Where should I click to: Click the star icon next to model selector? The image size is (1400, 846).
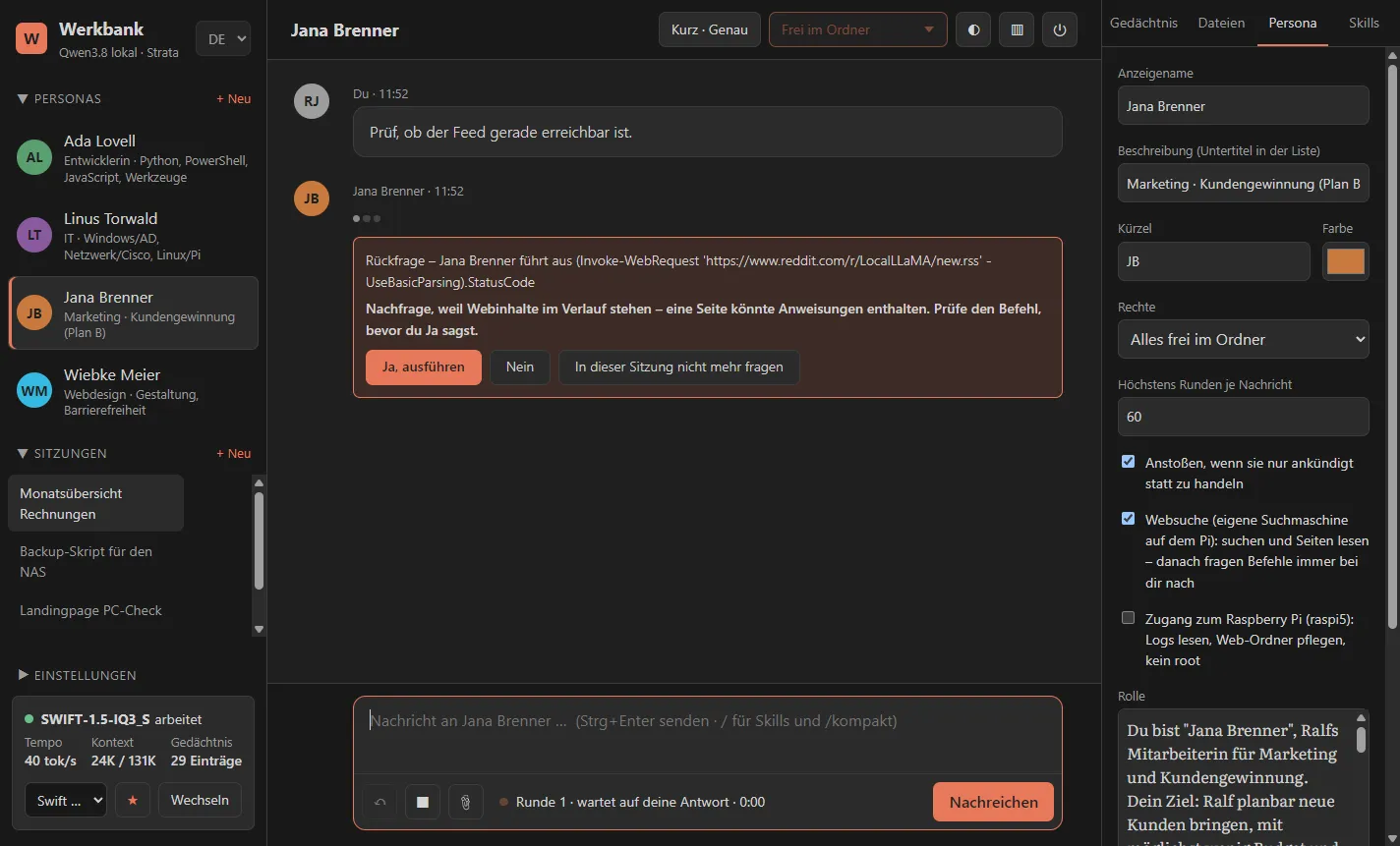(x=133, y=800)
